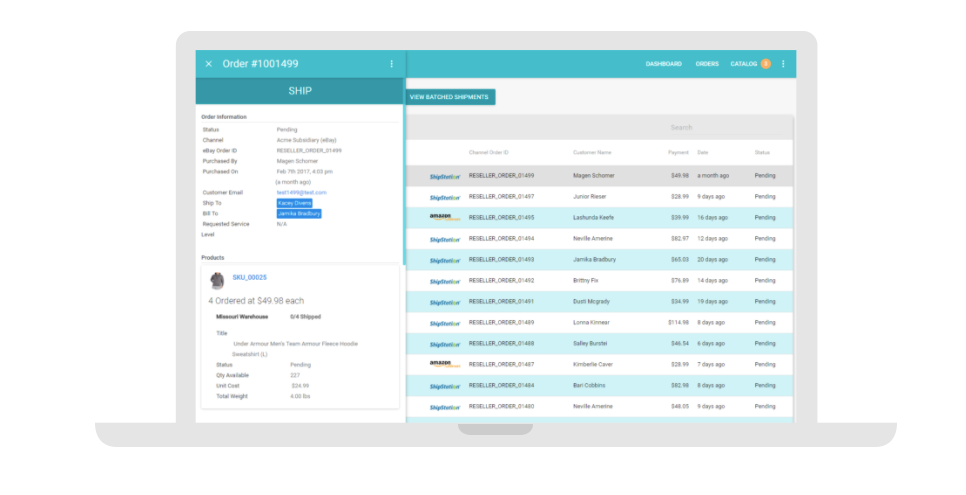This screenshot has width=966, height=495.
Task: Click the $76.89 payment cell
Action: point(680,280)
